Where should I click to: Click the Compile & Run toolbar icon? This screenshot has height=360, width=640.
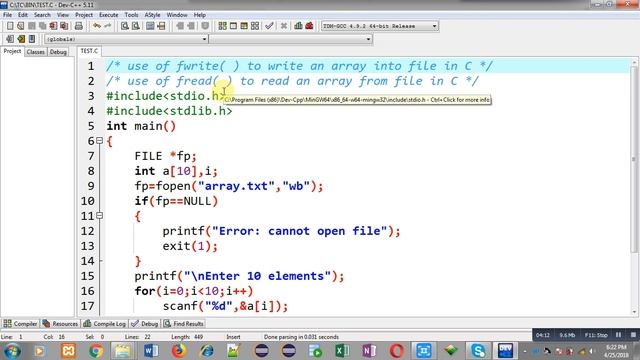[244, 26]
